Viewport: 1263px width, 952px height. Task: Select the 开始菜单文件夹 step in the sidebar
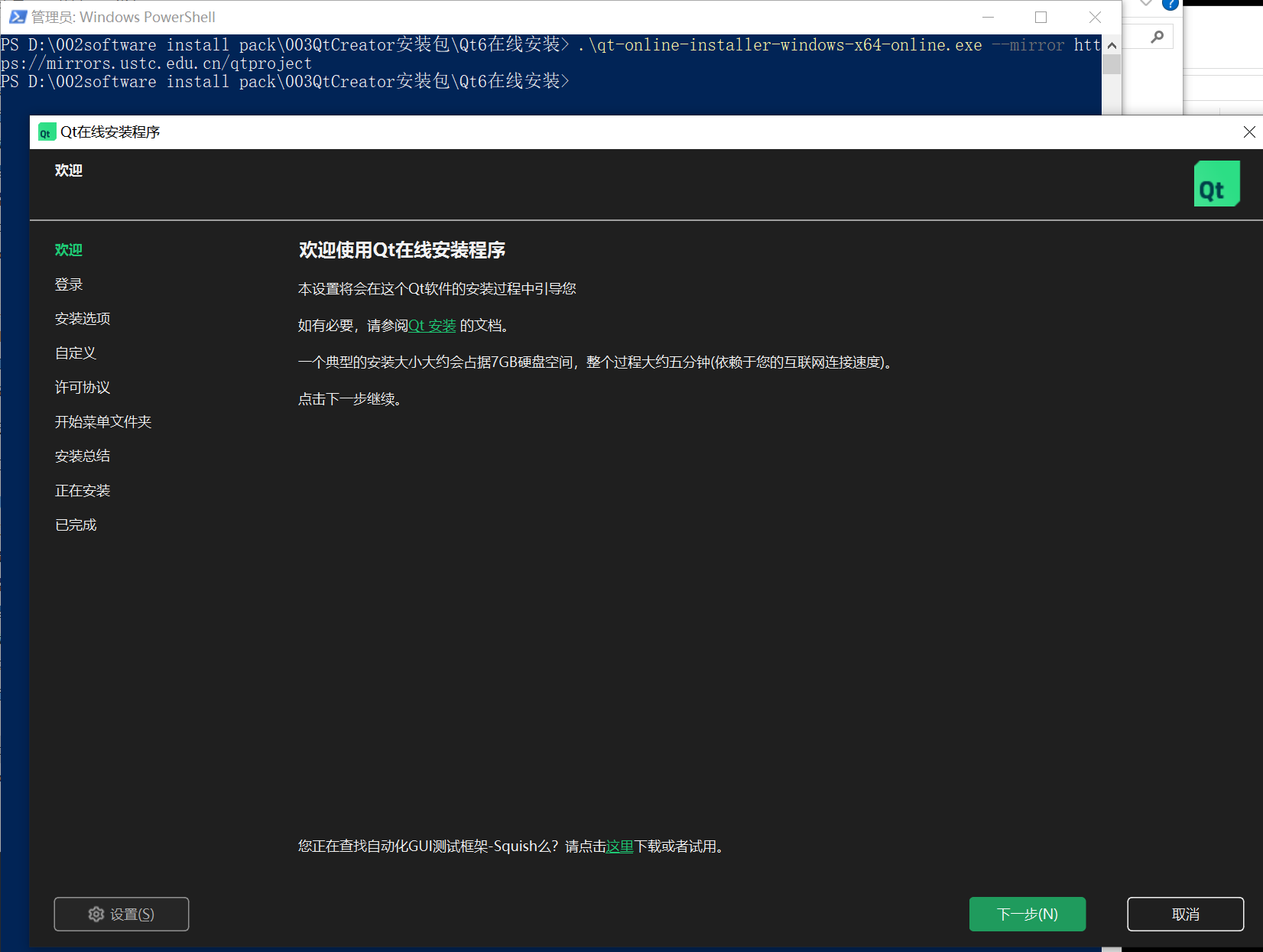click(x=103, y=422)
